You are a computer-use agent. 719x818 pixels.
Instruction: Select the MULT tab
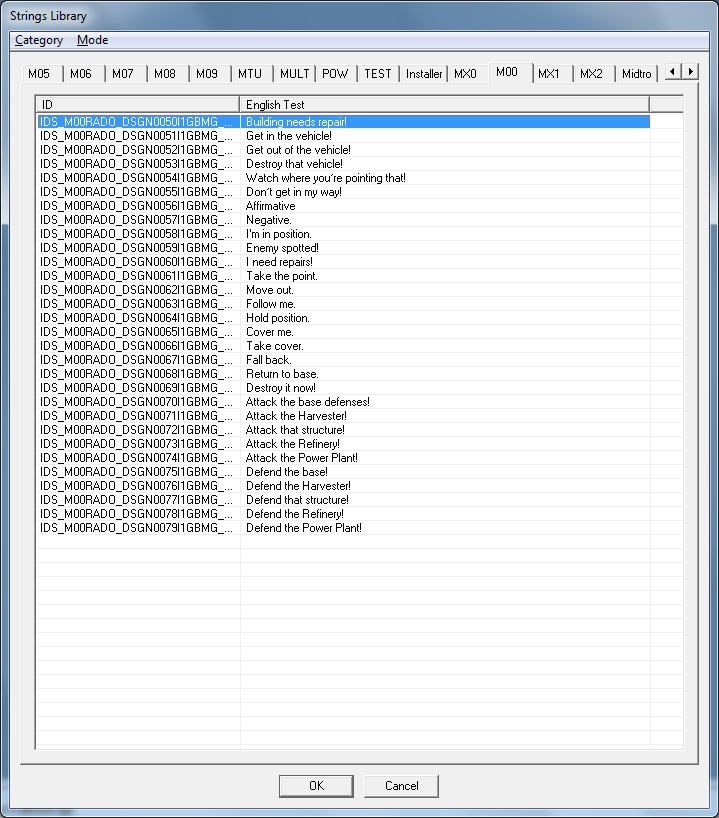294,74
